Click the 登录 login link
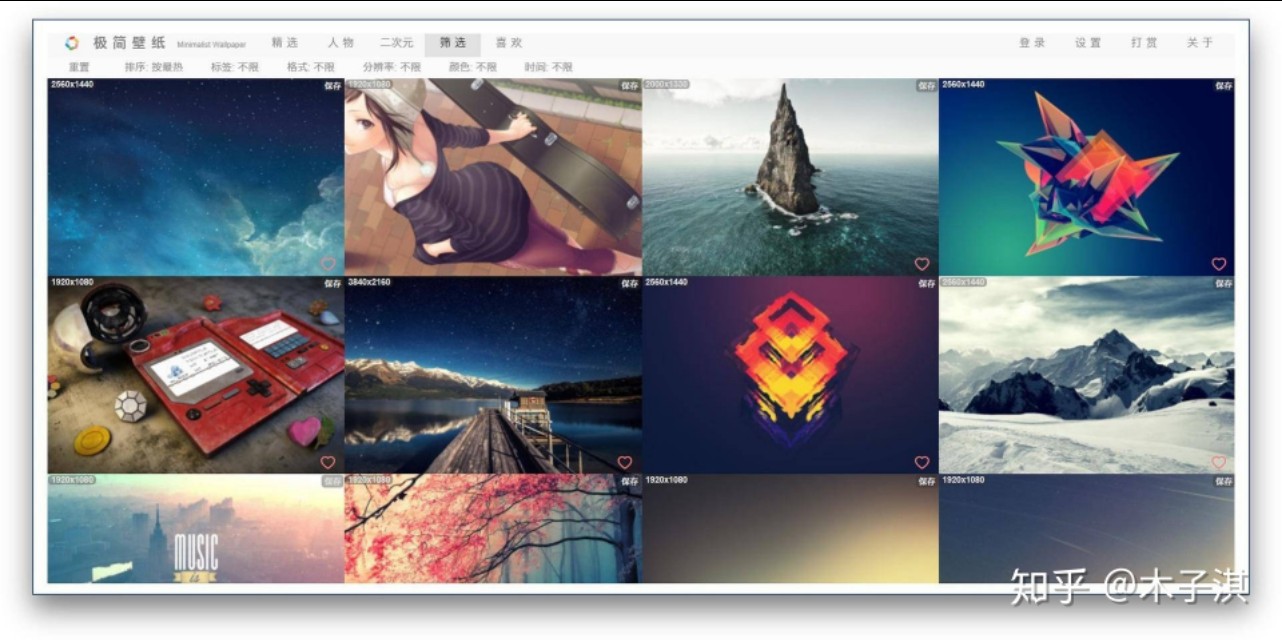The image size is (1282, 640). click(1032, 43)
